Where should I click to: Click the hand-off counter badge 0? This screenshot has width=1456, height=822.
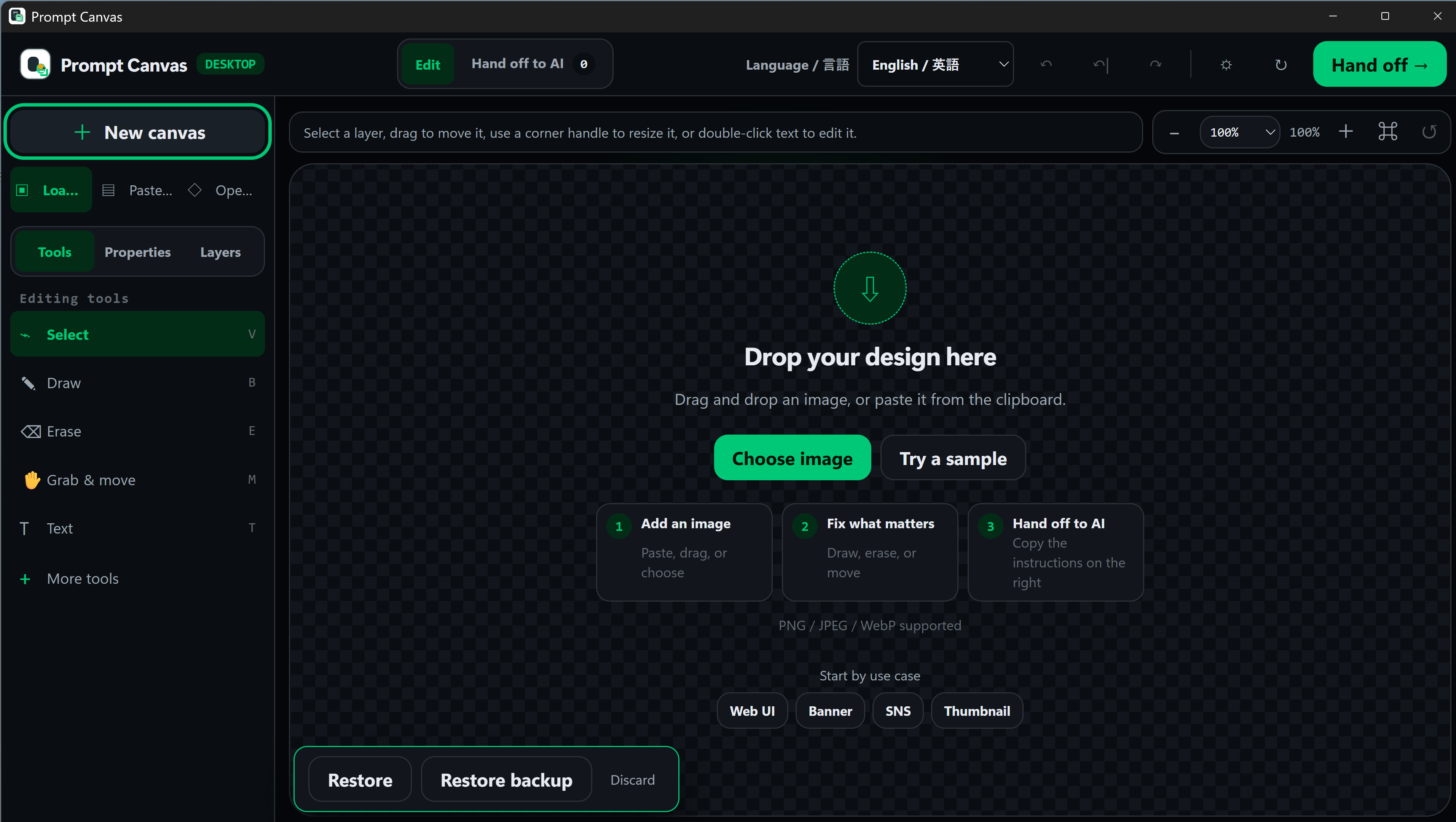pos(584,64)
